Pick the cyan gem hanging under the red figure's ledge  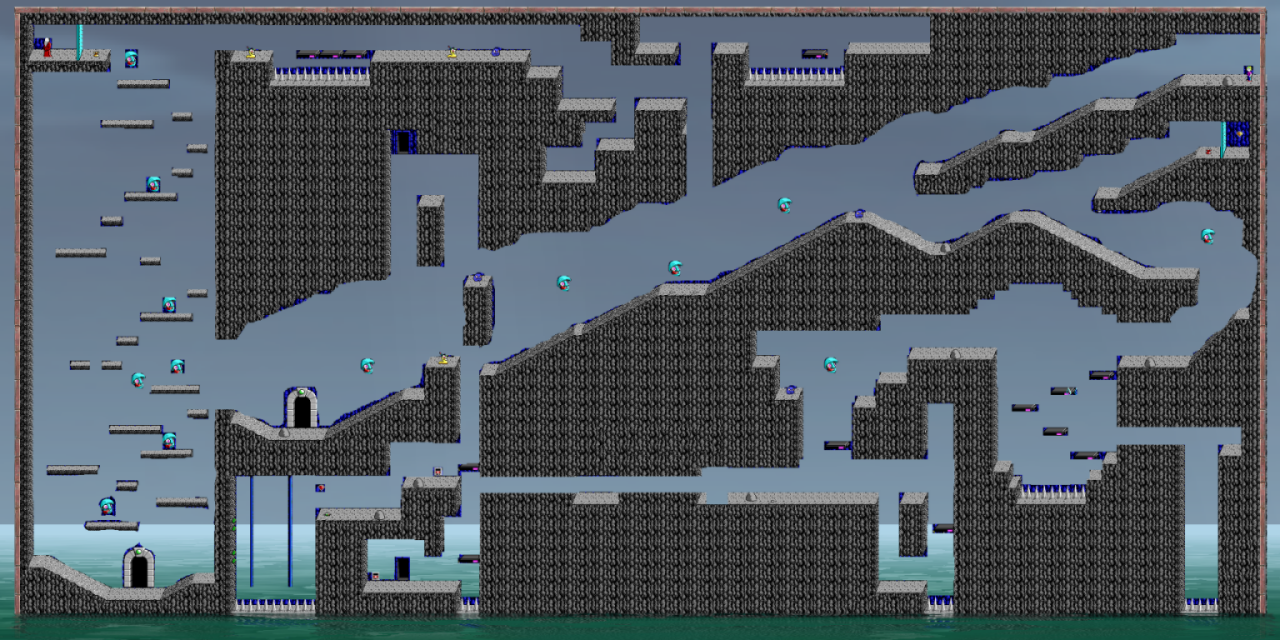(131, 59)
